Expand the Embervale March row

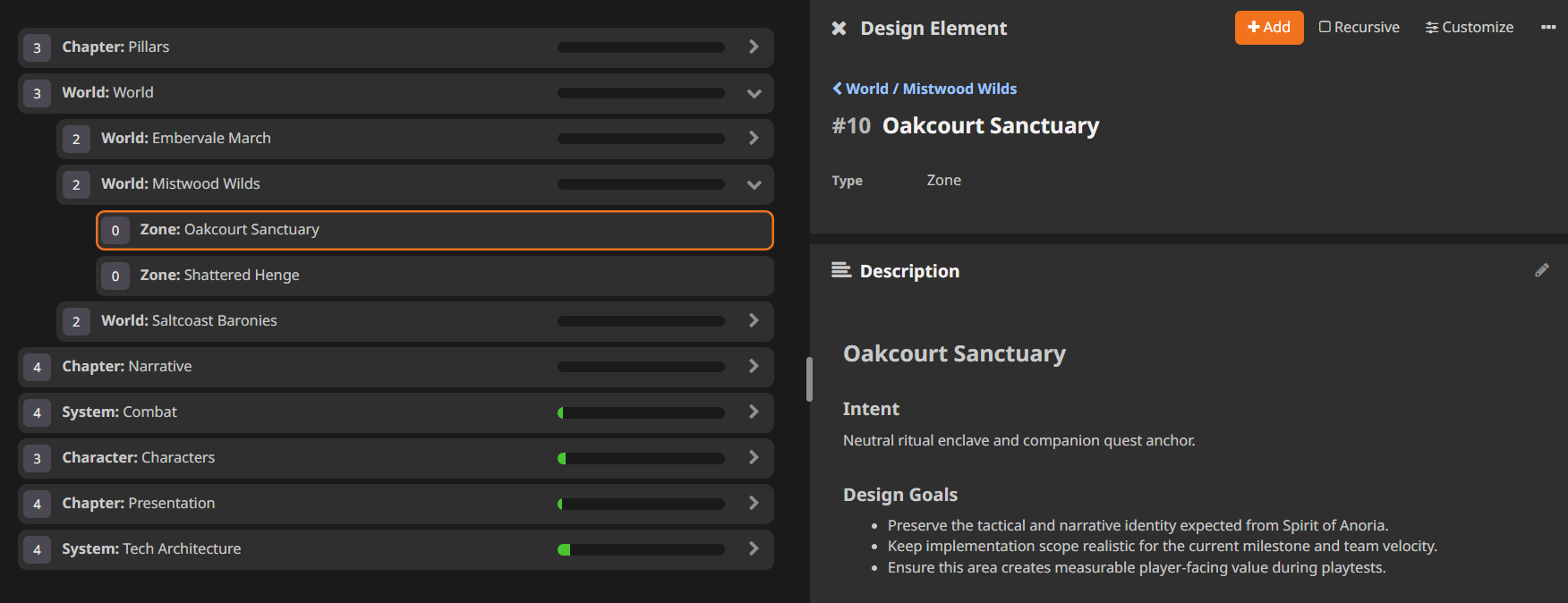coord(754,139)
